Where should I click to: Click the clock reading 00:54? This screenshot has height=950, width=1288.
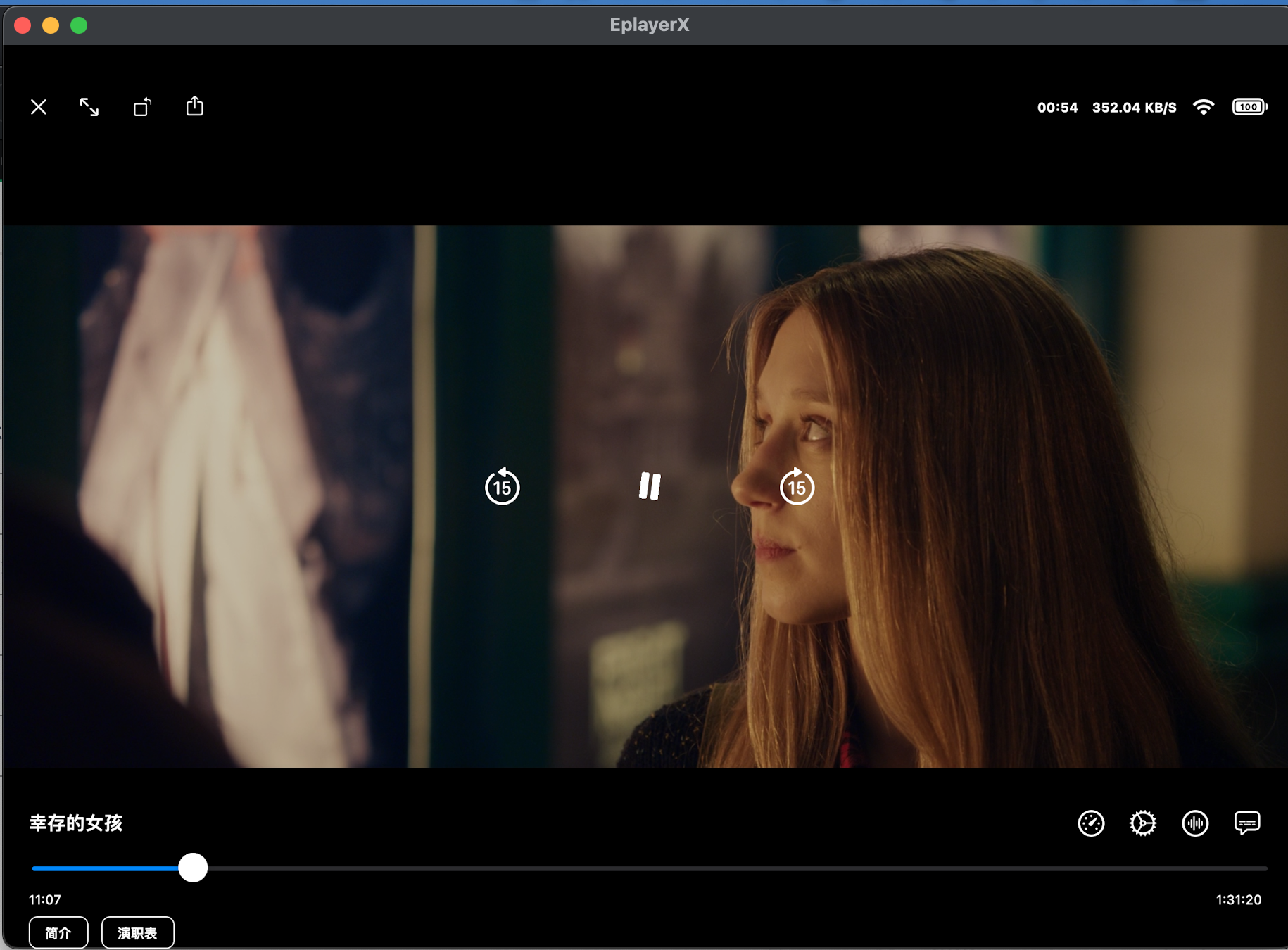(x=1057, y=108)
